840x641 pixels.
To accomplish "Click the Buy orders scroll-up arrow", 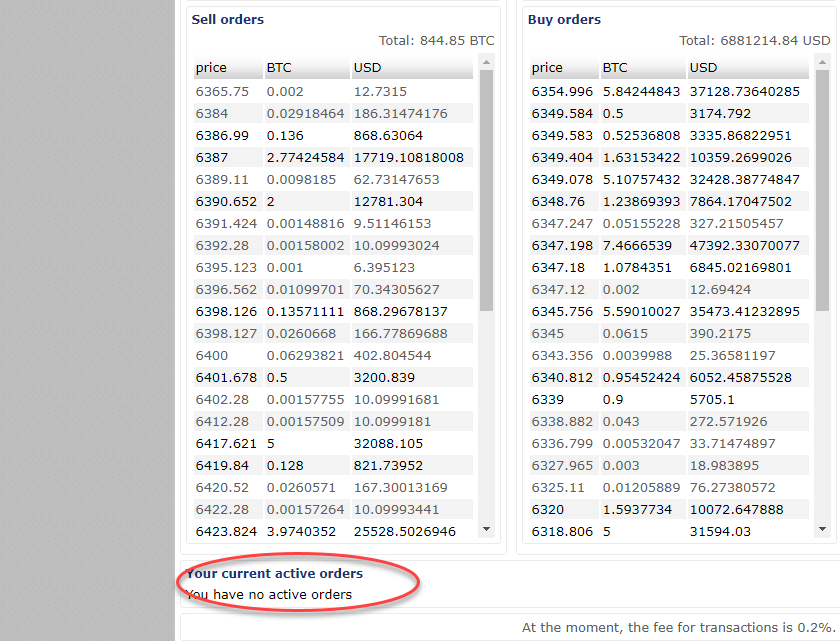I will pyautogui.click(x=822, y=62).
